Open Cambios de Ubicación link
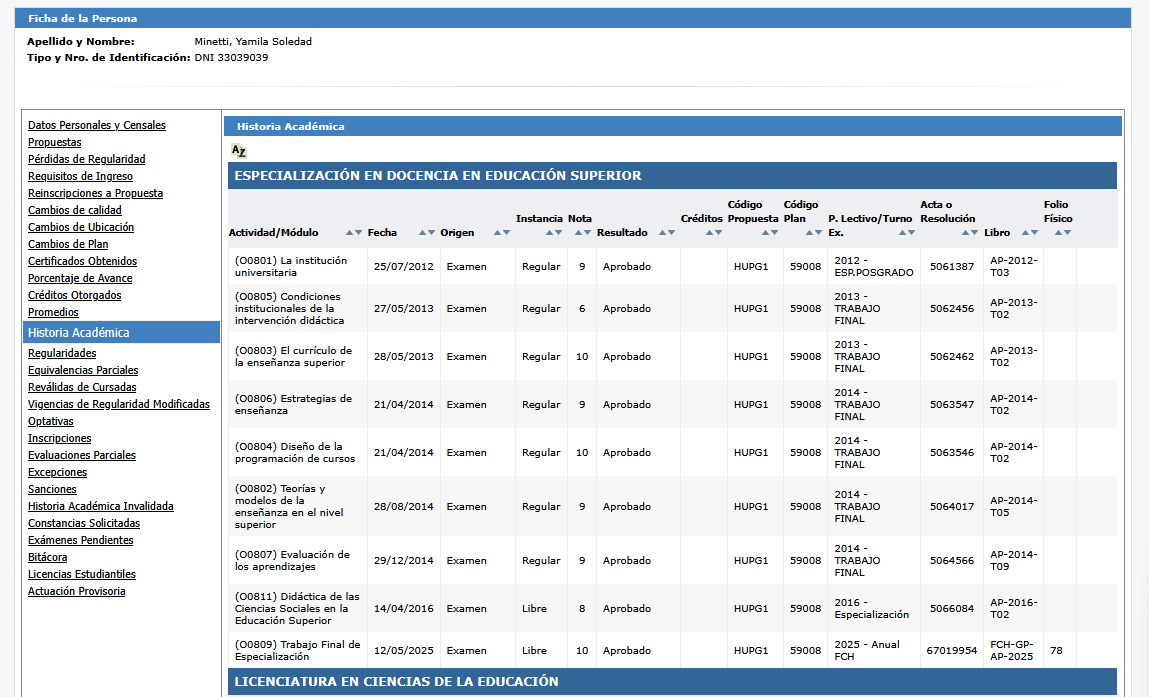Viewport: 1149px width, 697px height. tap(81, 227)
